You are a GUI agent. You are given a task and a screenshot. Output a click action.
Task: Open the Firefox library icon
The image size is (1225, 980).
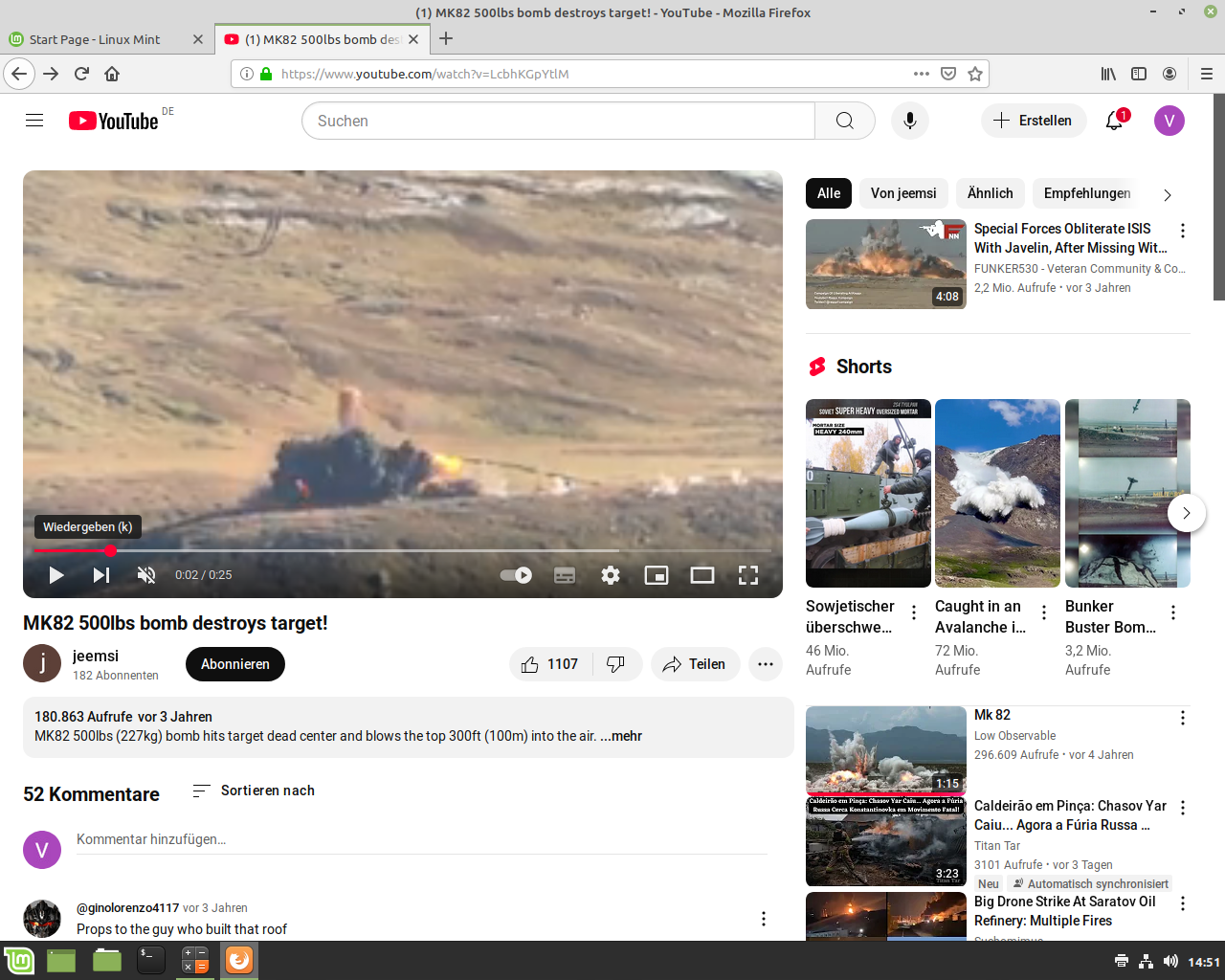(x=1108, y=74)
